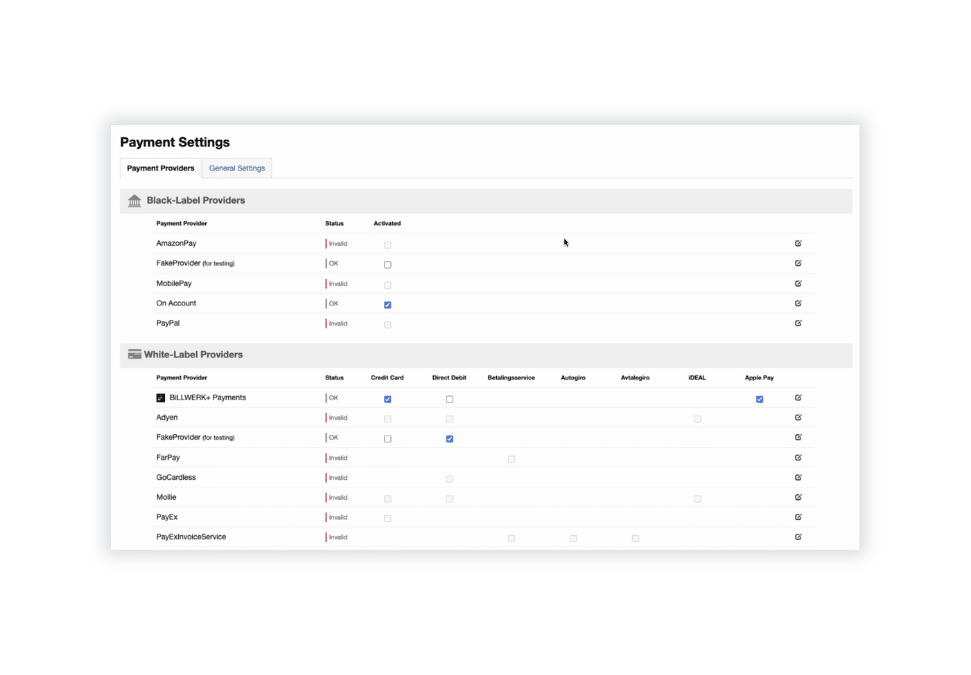Click the Payment Settings page title
Screen dimensions: 971x675
tap(175, 142)
